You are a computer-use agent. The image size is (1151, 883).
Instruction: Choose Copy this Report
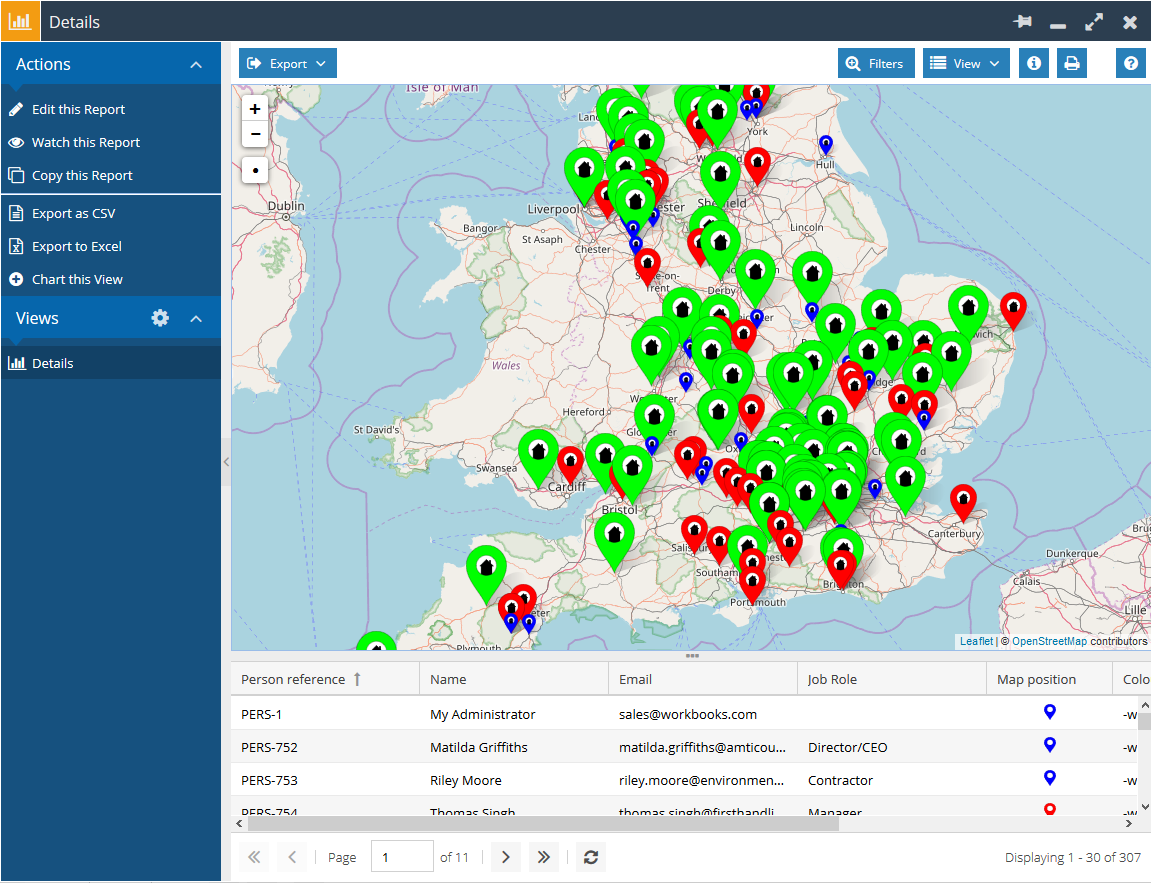point(81,175)
